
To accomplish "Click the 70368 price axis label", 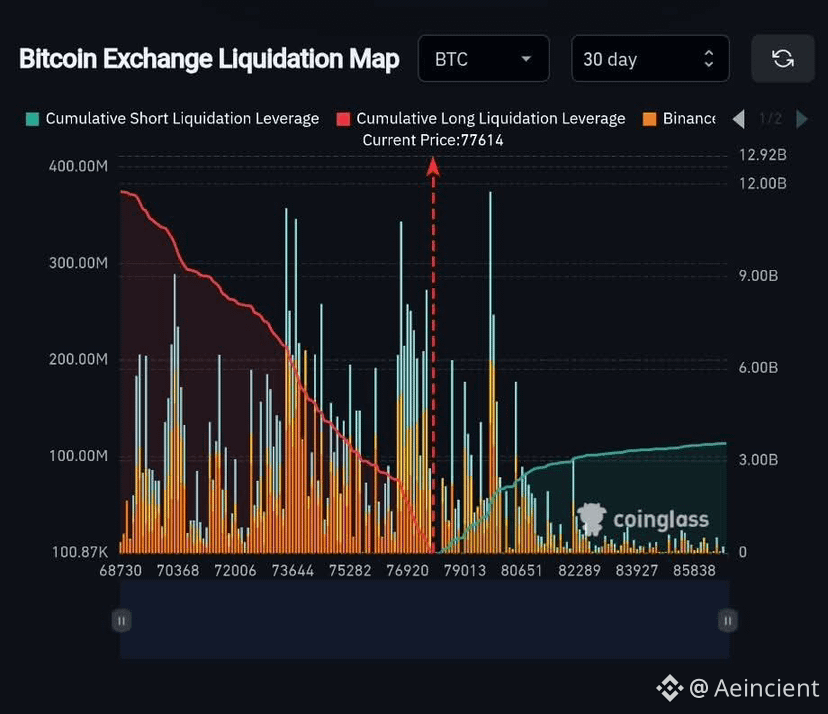I will 178,571.
